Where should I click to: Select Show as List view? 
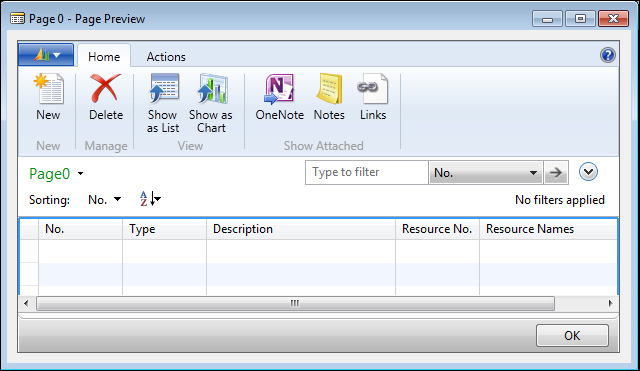click(163, 88)
